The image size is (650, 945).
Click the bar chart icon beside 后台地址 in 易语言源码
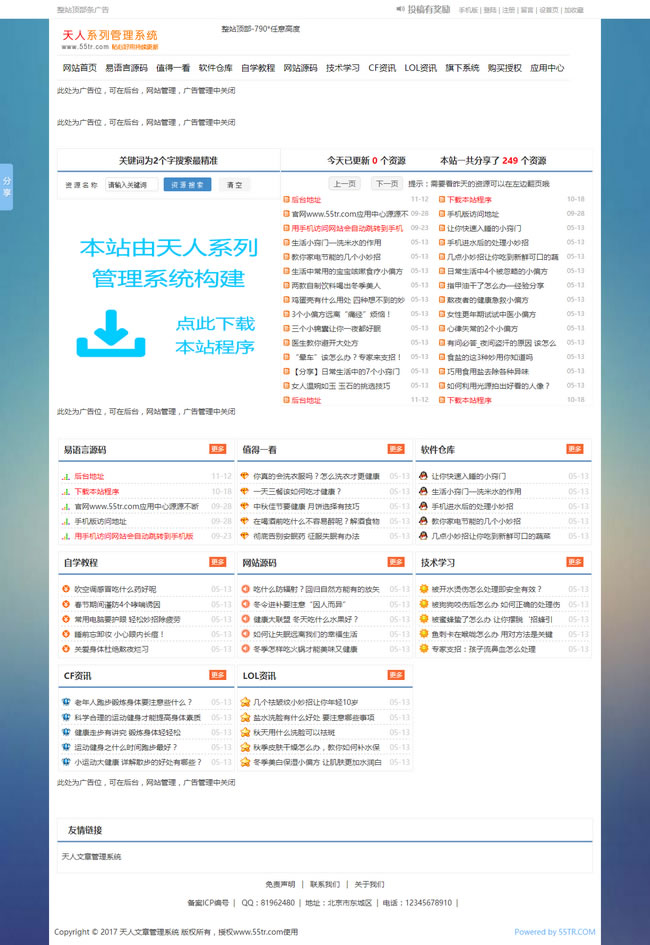(66, 477)
